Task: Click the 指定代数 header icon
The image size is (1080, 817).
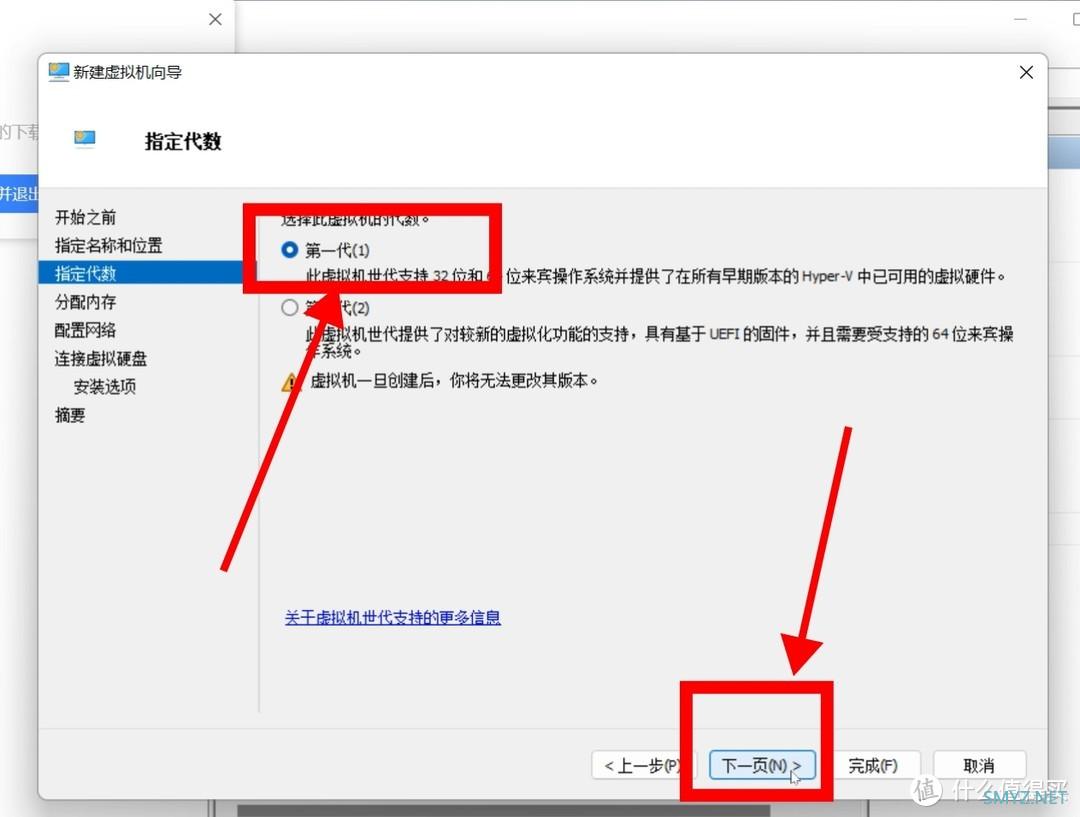Action: [x=85, y=139]
